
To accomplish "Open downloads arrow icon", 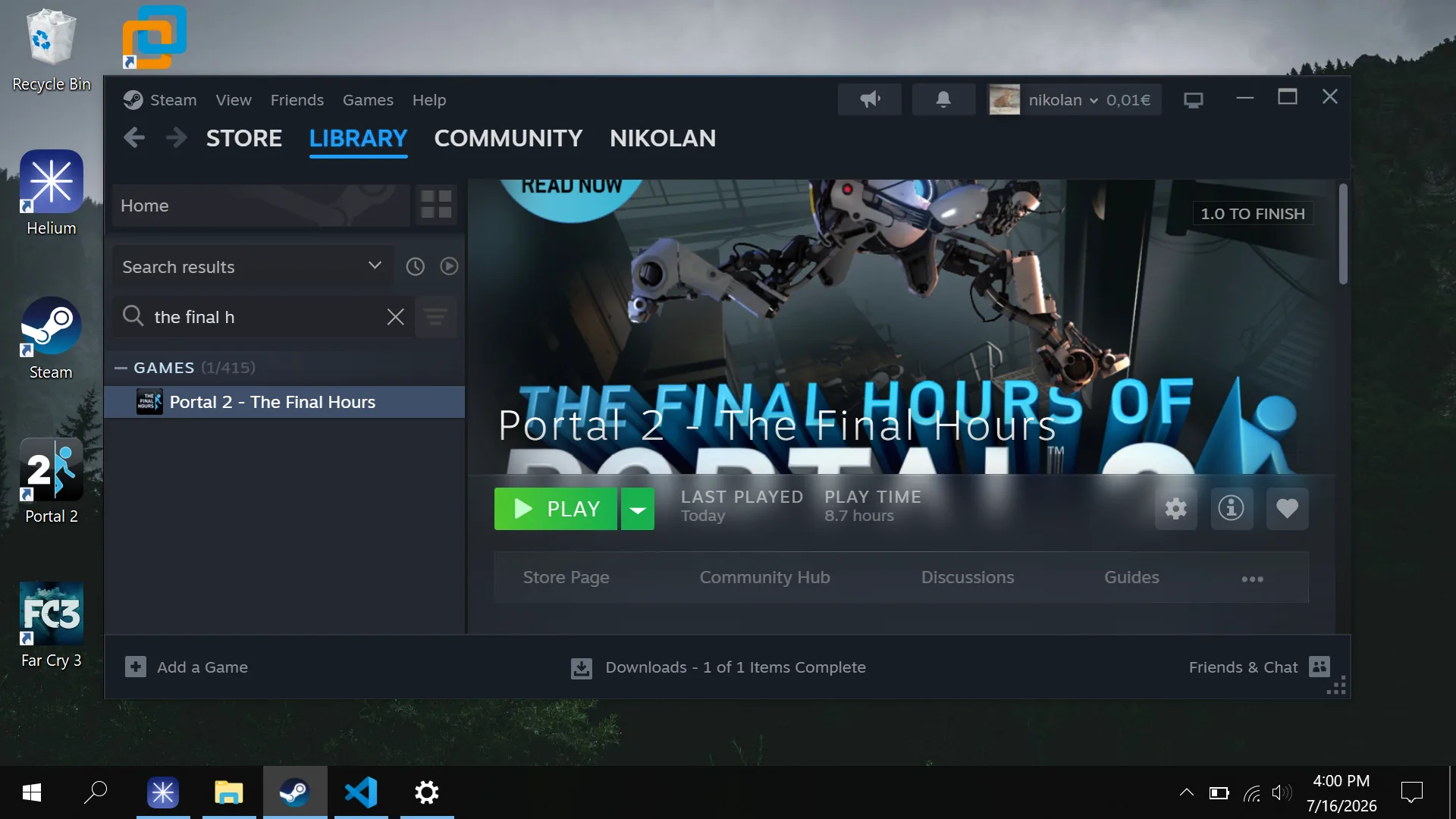I will [582, 668].
